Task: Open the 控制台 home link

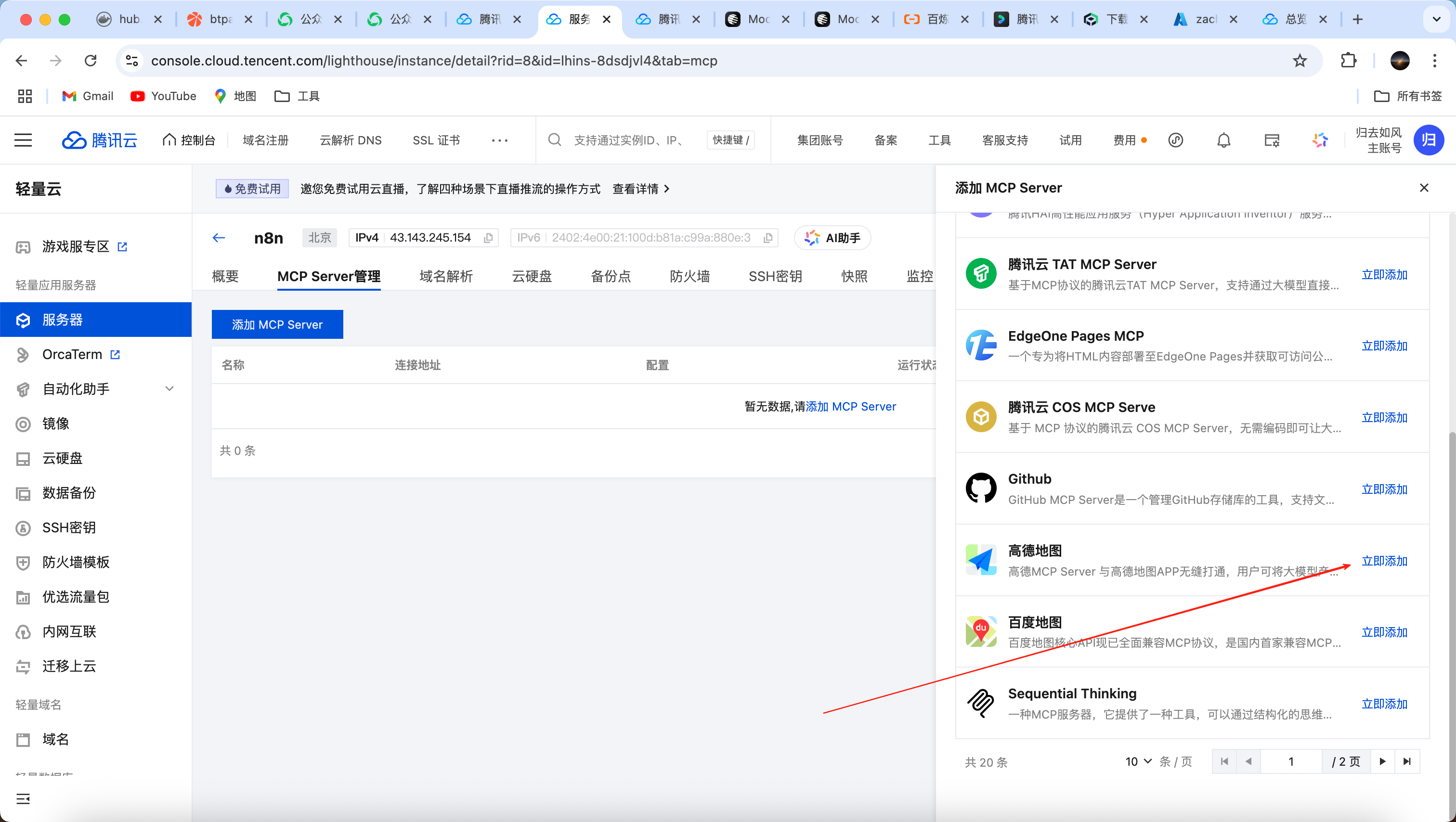Action: pos(189,140)
